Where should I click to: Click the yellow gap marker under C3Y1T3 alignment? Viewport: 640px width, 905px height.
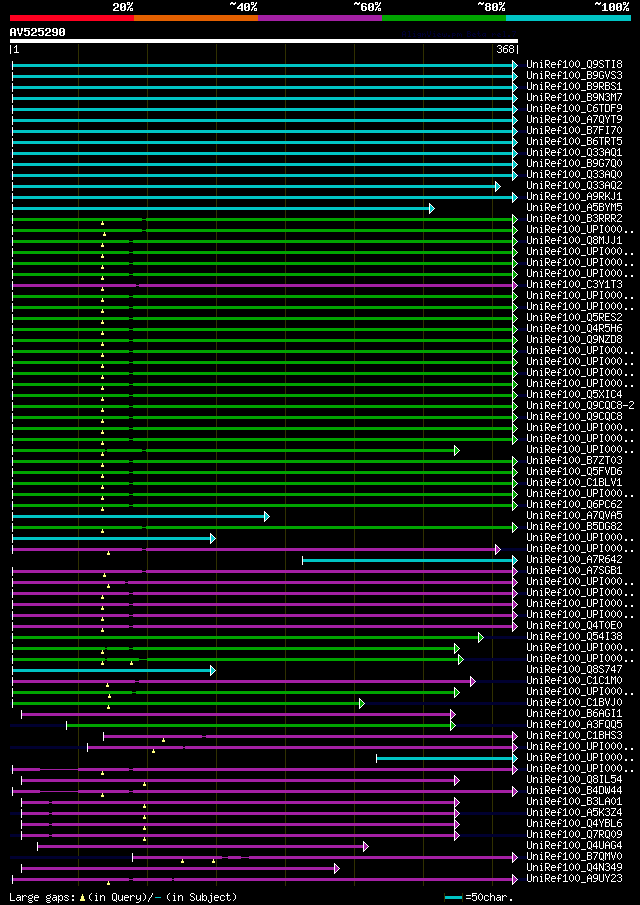[x=103, y=289]
